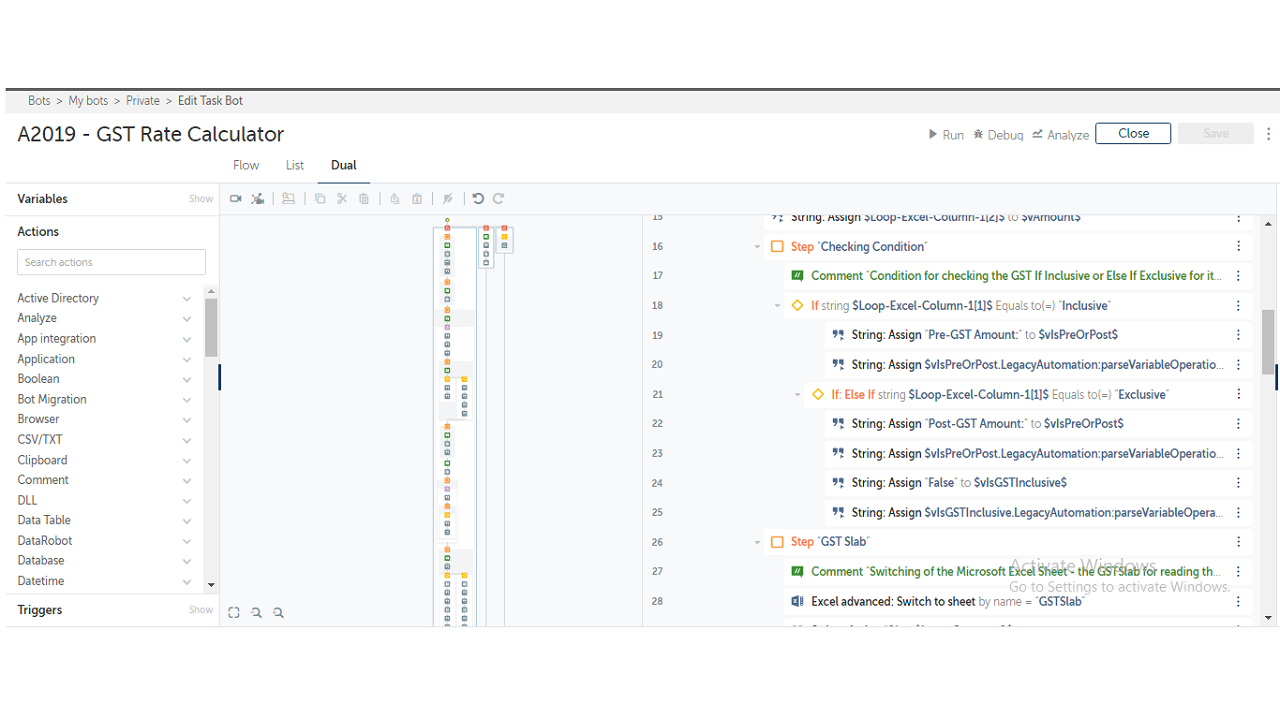The height and width of the screenshot is (720, 1280).
Task: Click the fit-to-screen icon in flow view
Action: [234, 613]
